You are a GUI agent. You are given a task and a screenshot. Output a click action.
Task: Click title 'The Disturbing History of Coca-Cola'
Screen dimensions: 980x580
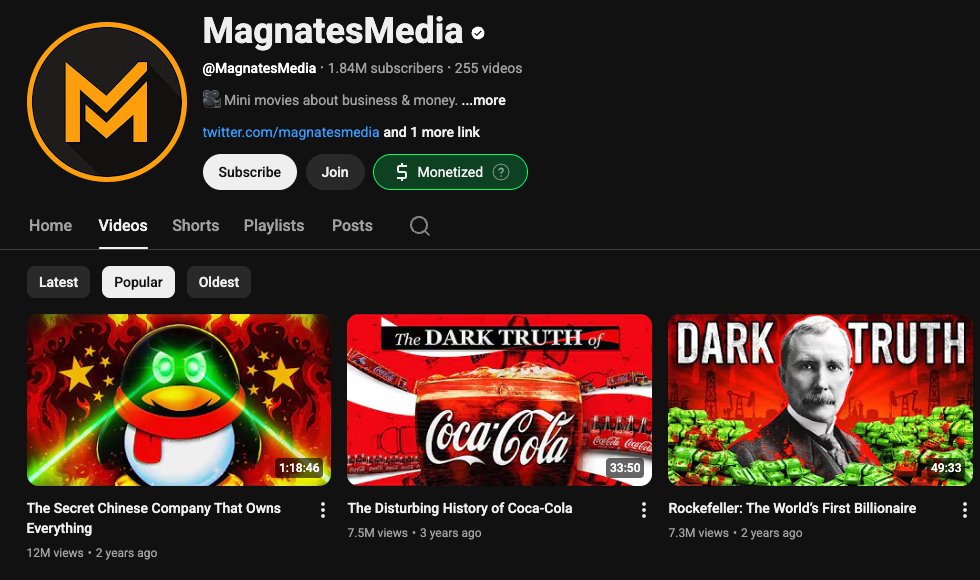460,508
